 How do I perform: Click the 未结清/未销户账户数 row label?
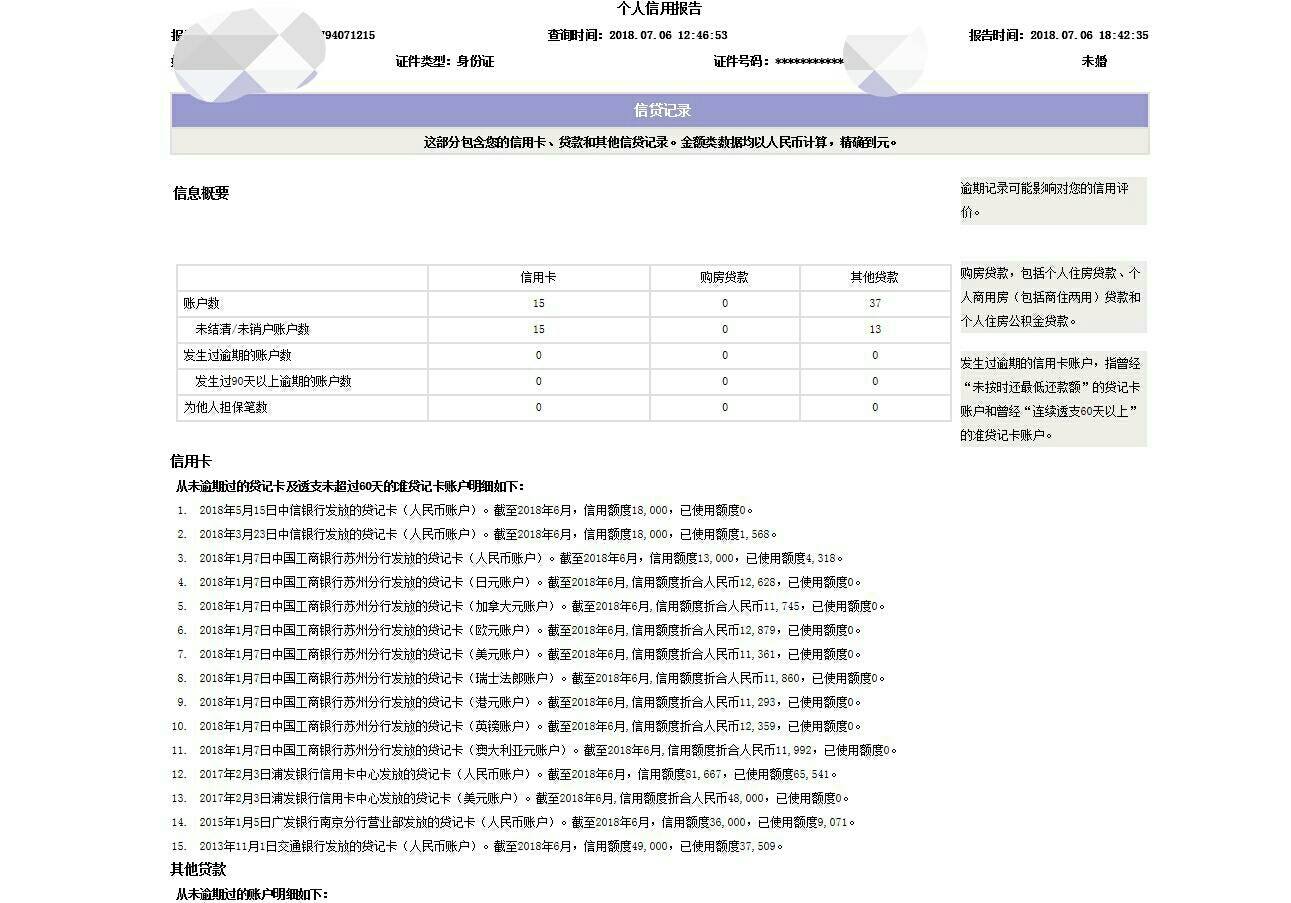(x=252, y=330)
